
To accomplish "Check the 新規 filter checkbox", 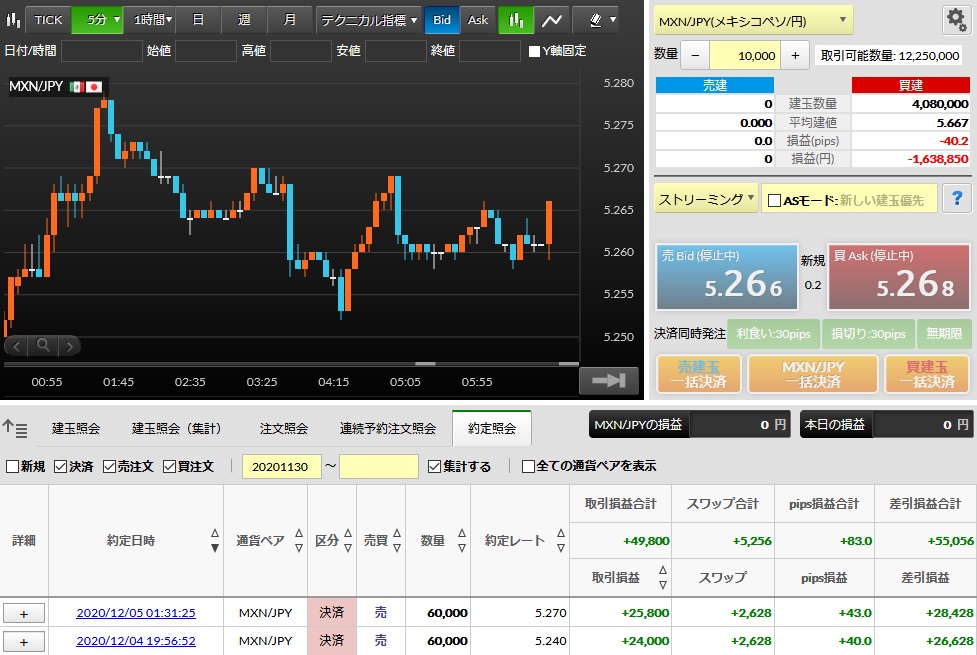I will pos(12,466).
